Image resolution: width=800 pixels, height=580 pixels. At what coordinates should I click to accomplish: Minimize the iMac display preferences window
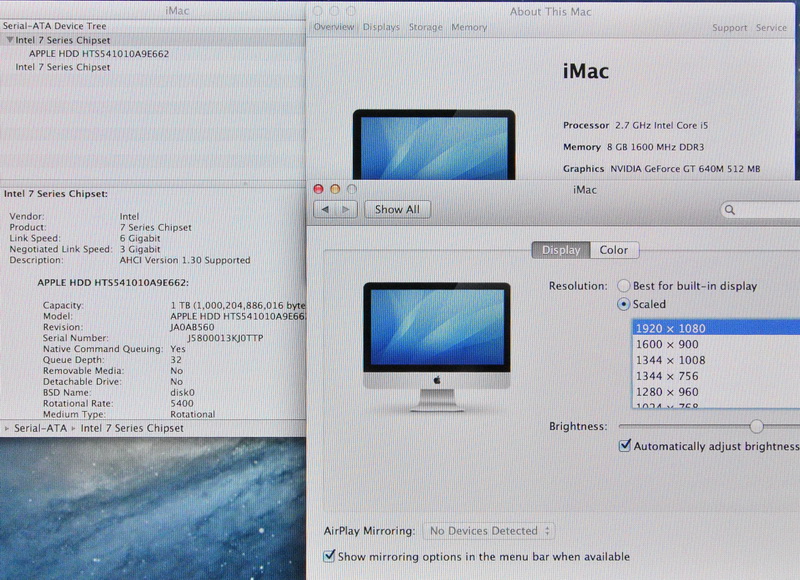point(335,189)
